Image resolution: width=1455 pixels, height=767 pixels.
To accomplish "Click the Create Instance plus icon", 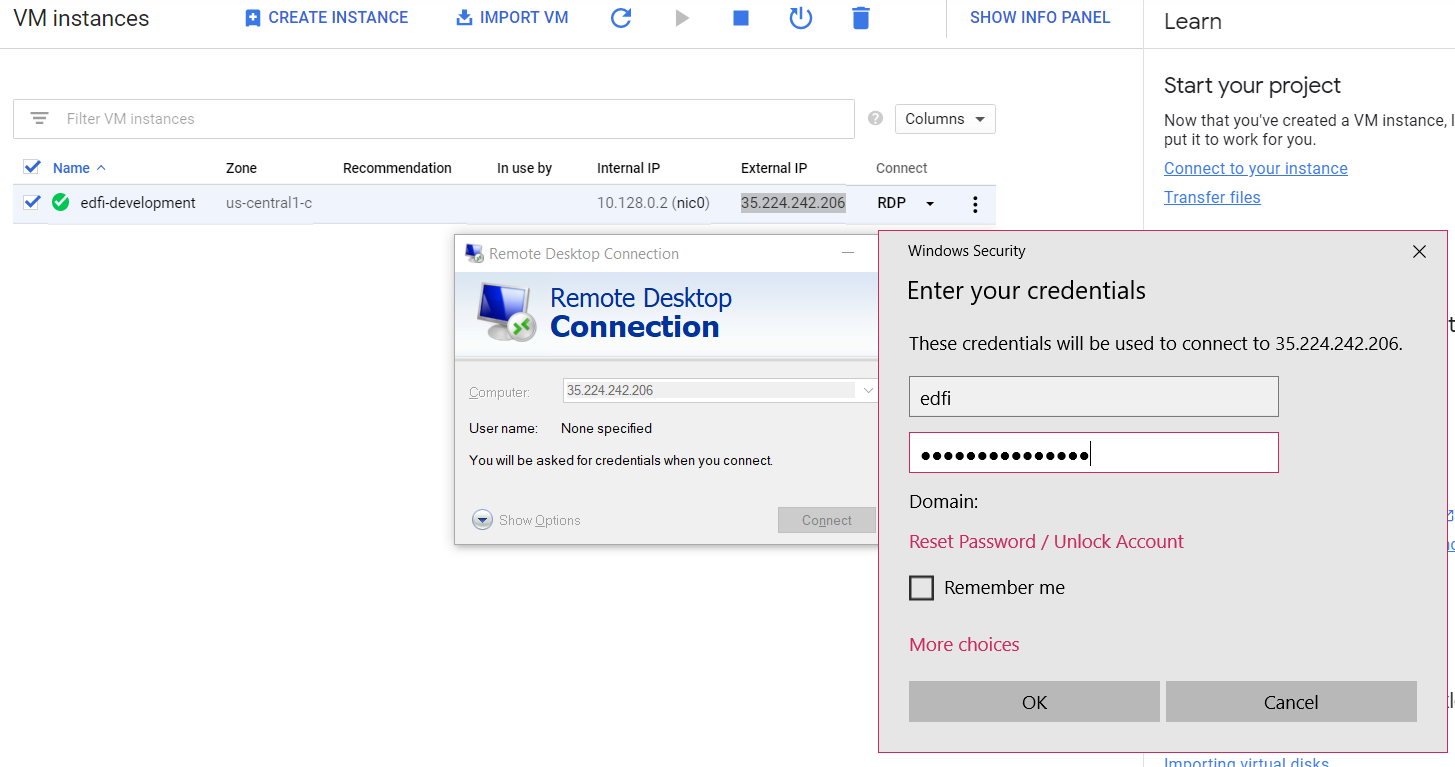I will click(253, 18).
